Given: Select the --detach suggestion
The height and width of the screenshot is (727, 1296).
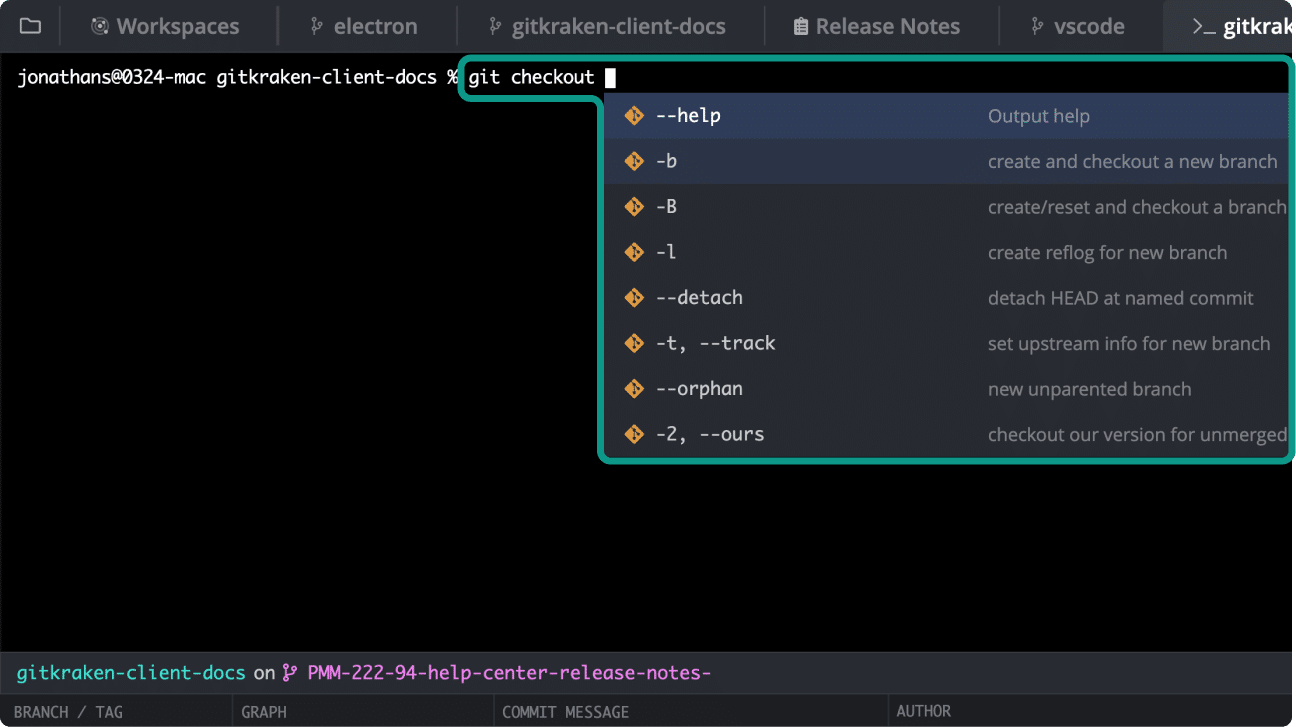Looking at the screenshot, I should (x=946, y=298).
